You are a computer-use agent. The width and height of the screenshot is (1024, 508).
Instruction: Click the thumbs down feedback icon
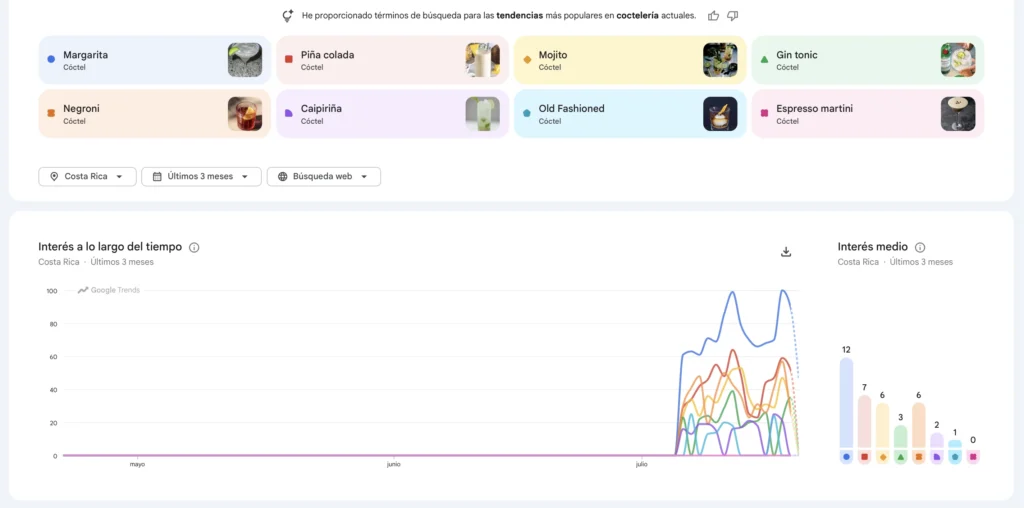733,16
